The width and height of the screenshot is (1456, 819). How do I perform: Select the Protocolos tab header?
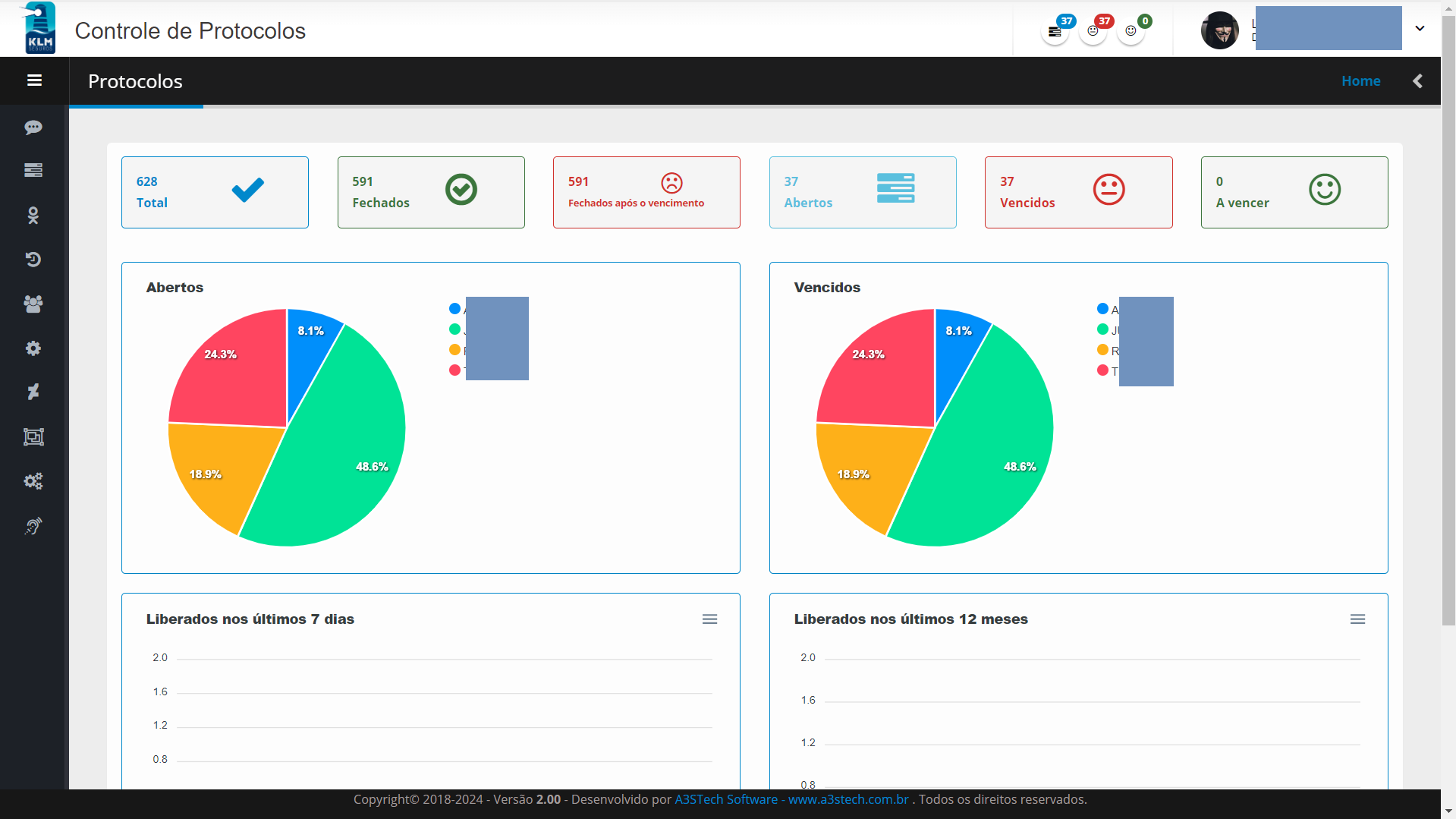coord(135,81)
